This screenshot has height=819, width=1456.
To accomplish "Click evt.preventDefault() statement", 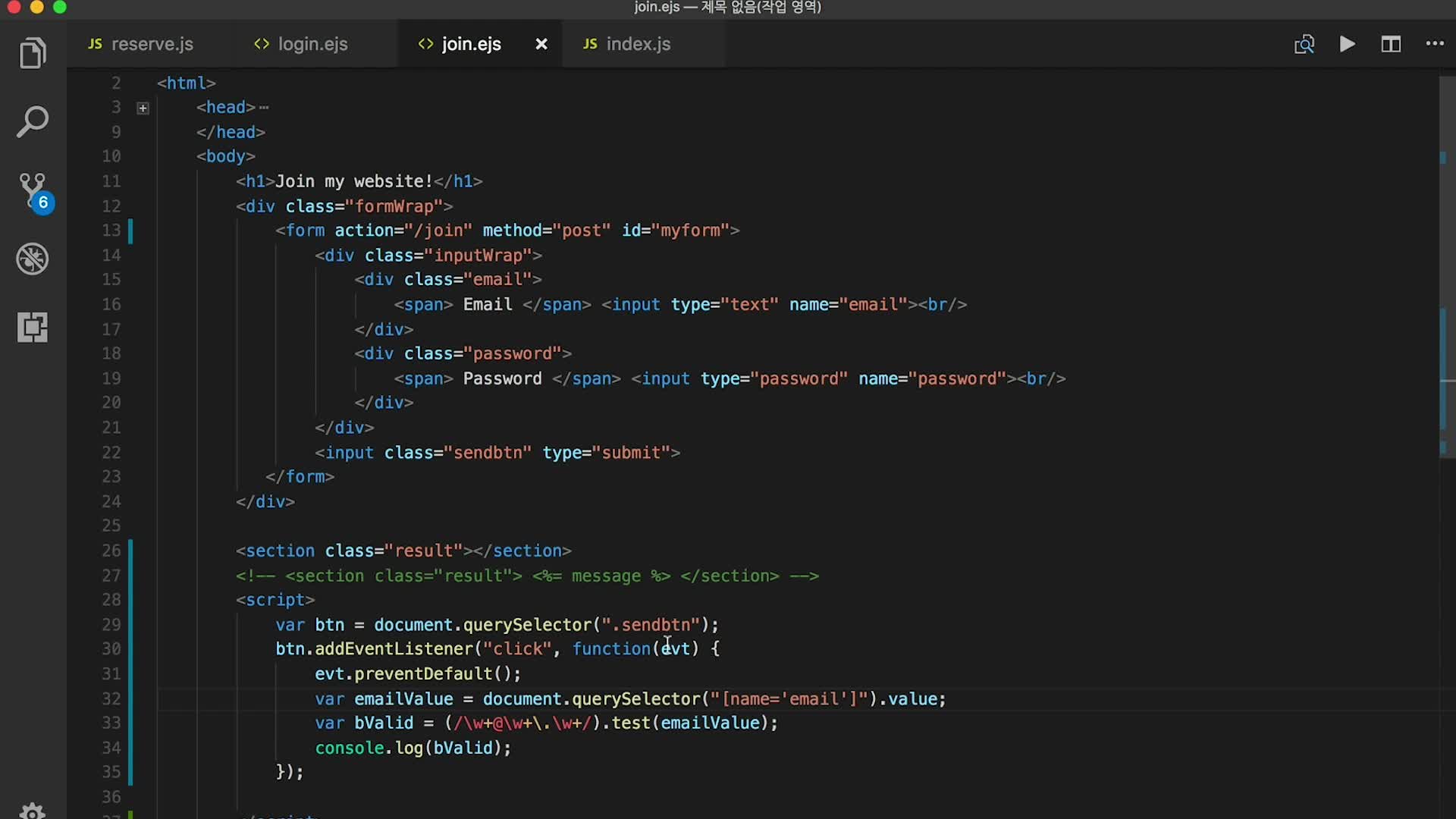I will pos(418,674).
